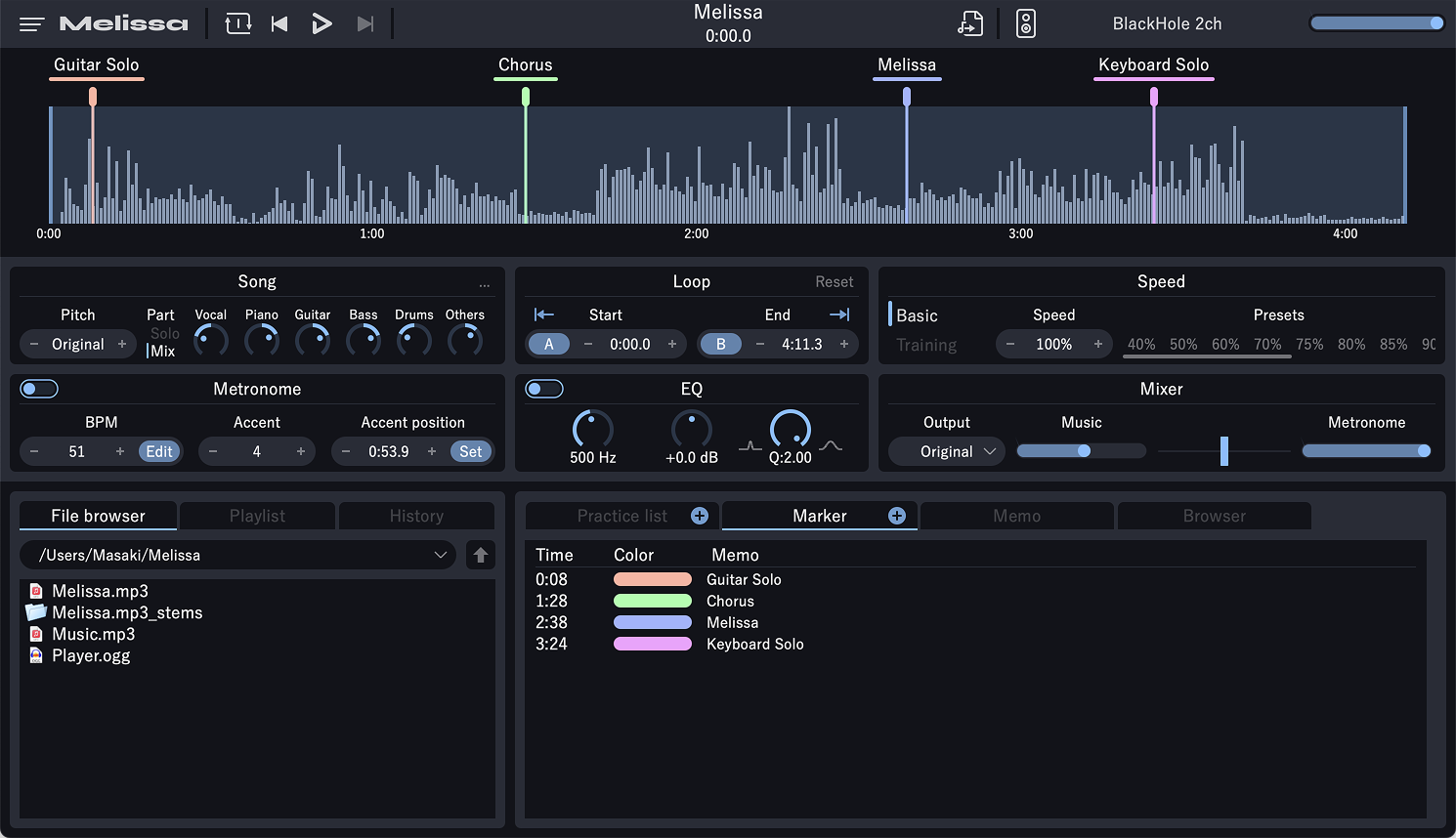Click the BPM Edit button
Viewport: 1456px width, 838px height.
click(x=159, y=451)
